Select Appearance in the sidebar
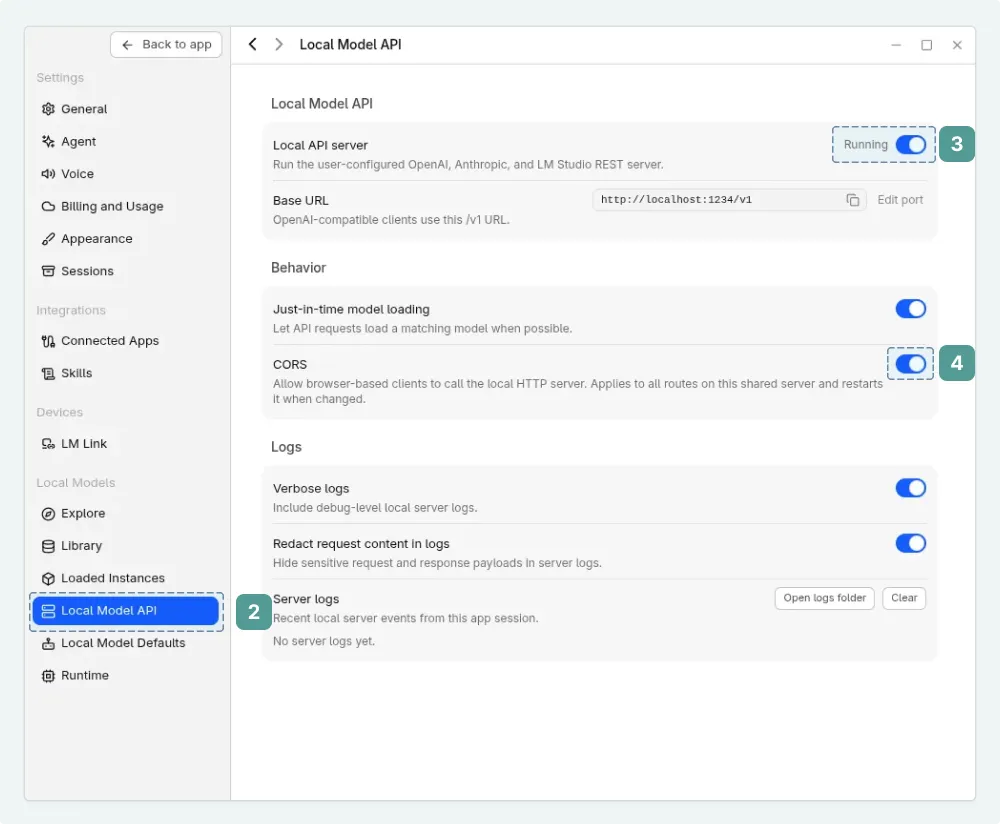This screenshot has width=1000, height=824. click(x=126, y=239)
